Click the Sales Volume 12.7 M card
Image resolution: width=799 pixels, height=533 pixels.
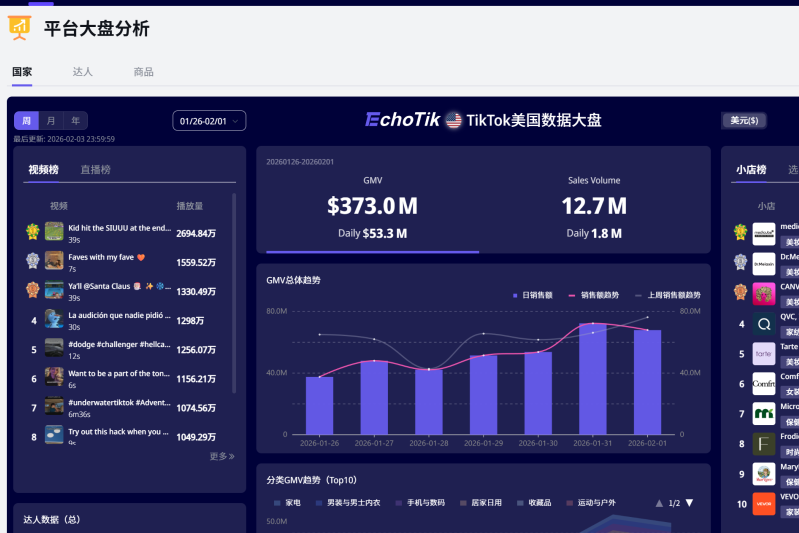(x=594, y=209)
